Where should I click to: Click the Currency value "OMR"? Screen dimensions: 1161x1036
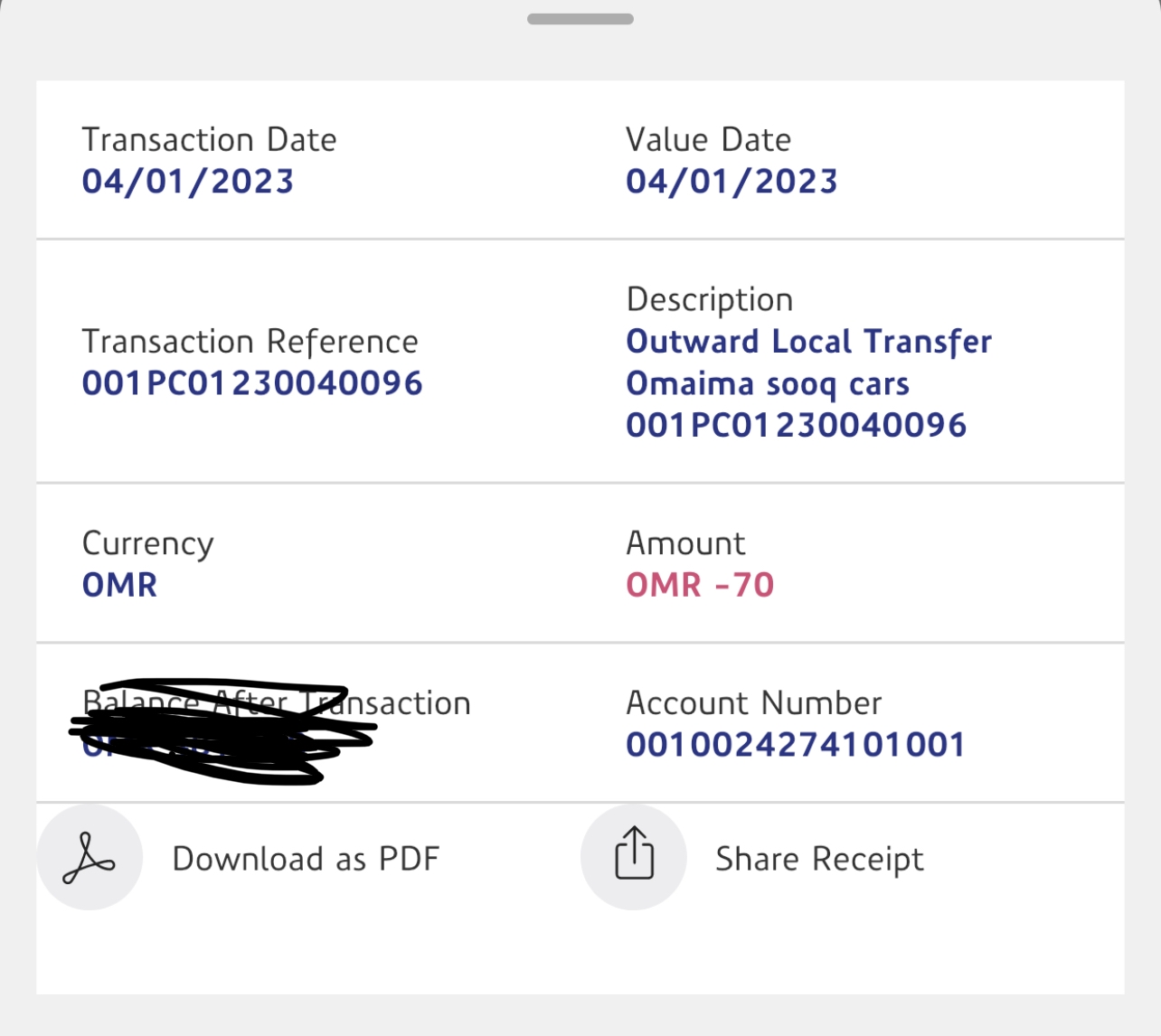(x=119, y=585)
